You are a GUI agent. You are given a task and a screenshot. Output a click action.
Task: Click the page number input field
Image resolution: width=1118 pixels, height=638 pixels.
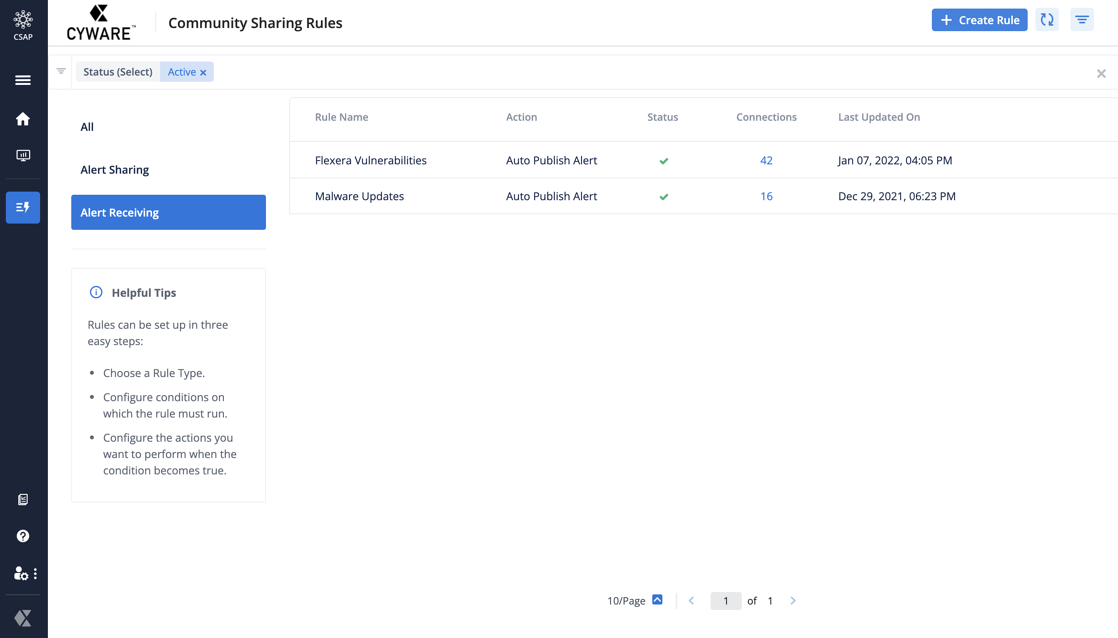(x=726, y=601)
